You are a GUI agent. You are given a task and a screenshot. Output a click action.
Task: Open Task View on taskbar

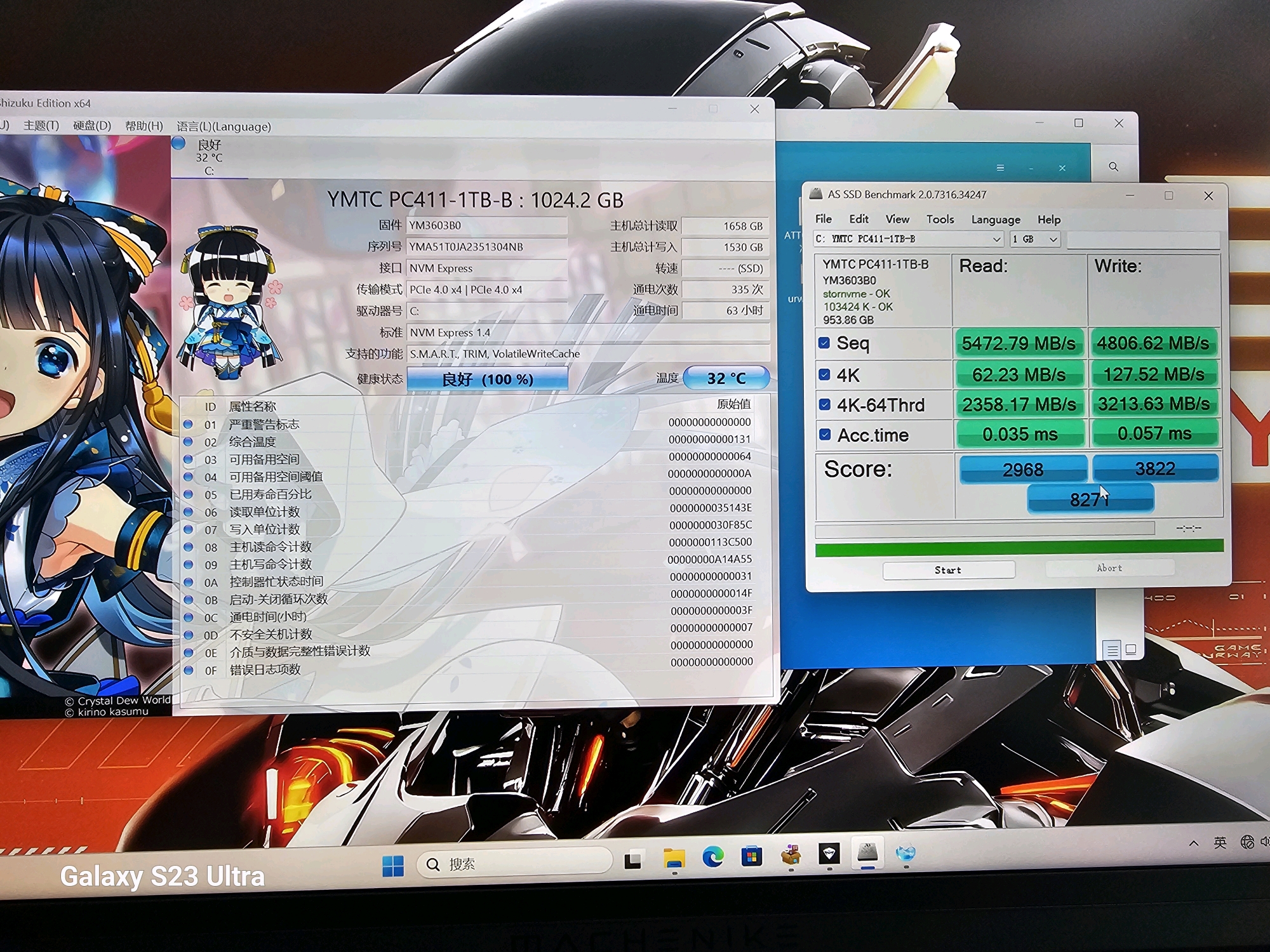(x=632, y=861)
